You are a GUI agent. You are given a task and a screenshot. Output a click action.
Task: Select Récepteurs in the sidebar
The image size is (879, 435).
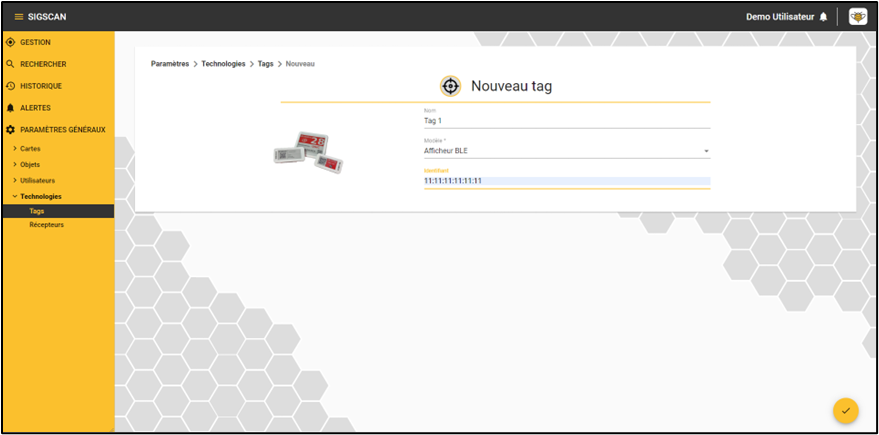(x=47, y=225)
